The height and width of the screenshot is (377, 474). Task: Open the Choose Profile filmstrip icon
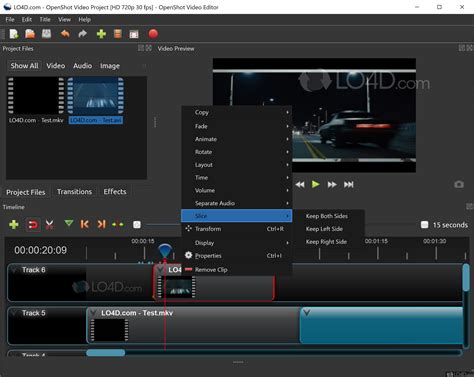tap(118, 34)
